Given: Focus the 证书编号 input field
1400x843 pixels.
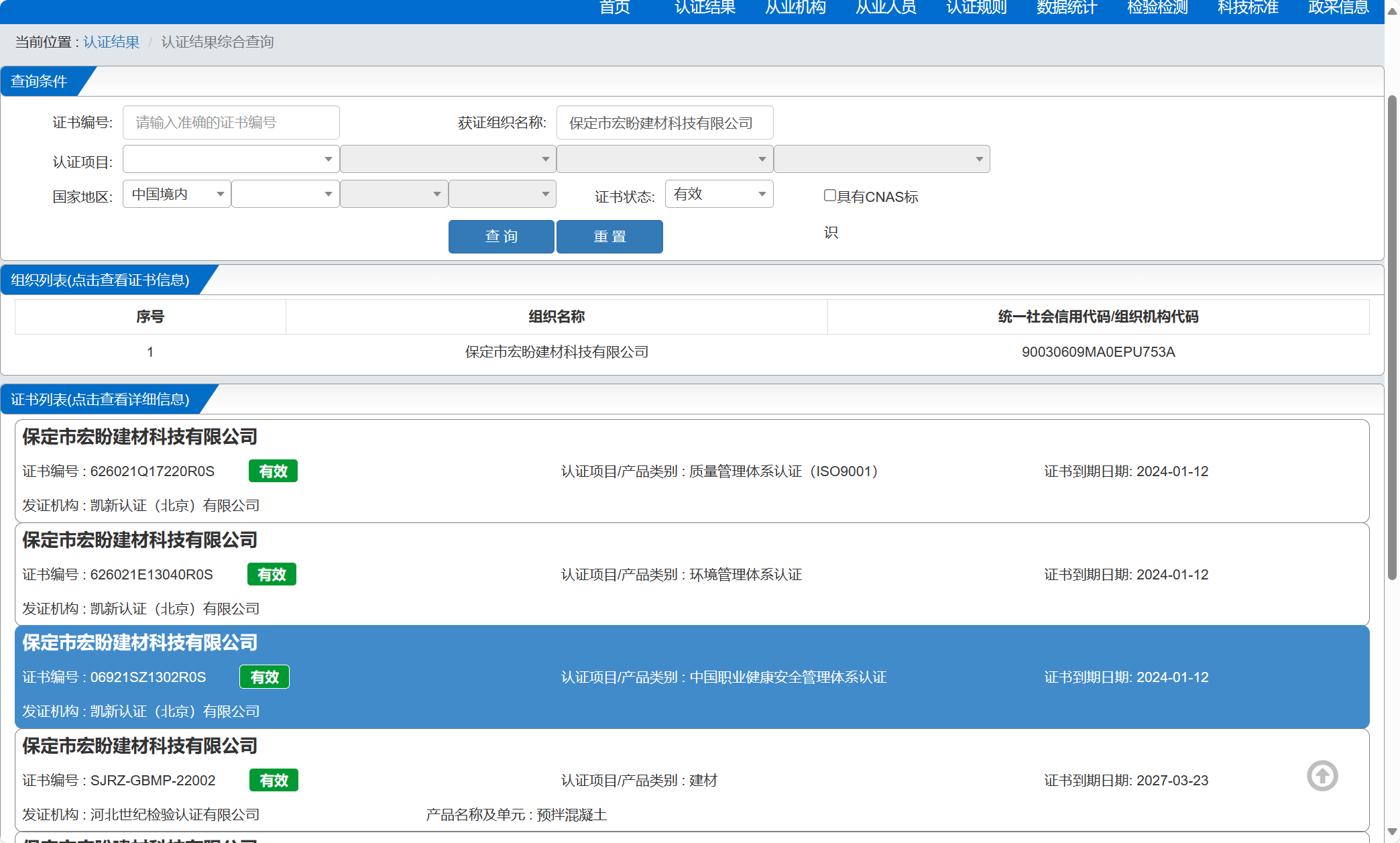Looking at the screenshot, I should point(231,123).
